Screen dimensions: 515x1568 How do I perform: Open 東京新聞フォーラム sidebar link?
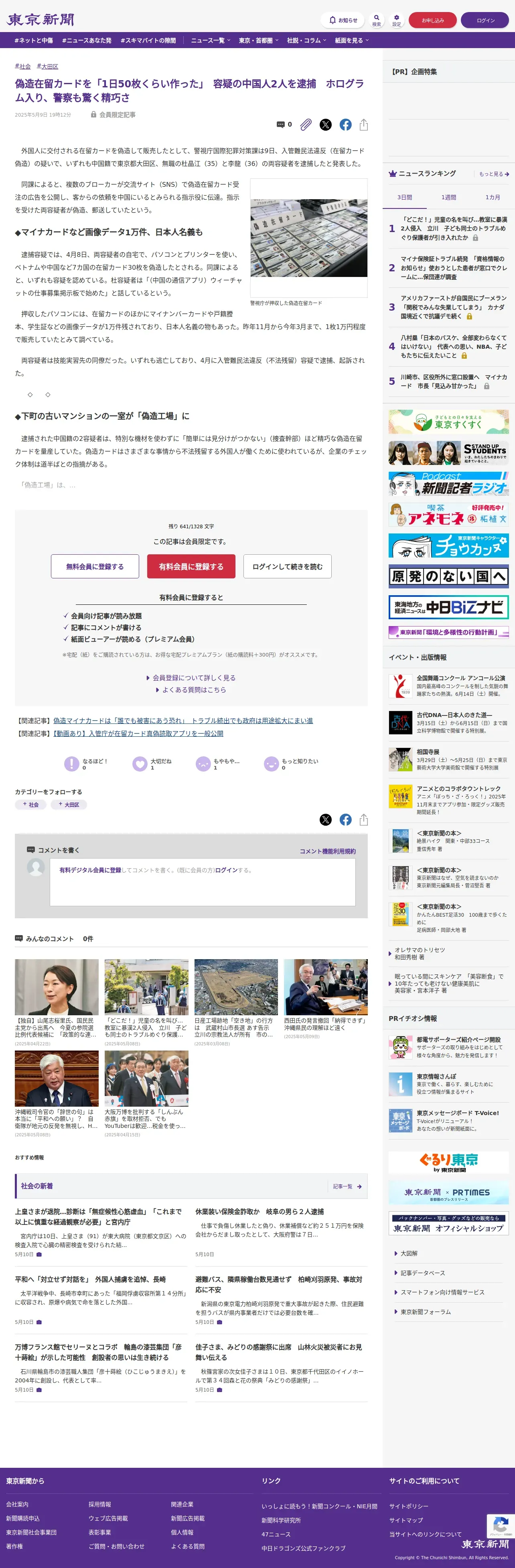[x=426, y=1312]
